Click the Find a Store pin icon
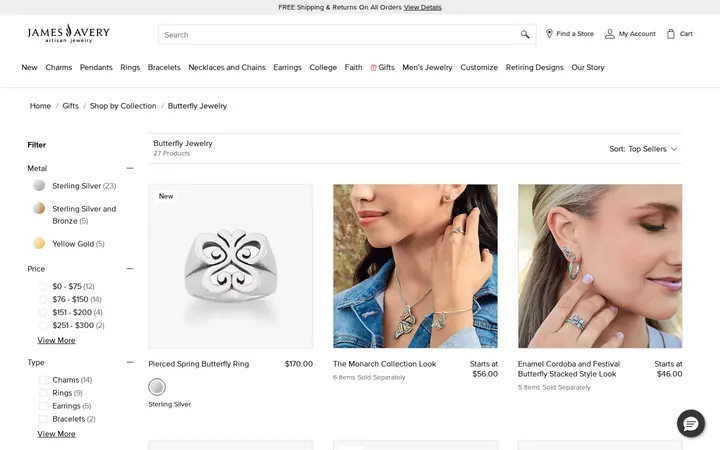The image size is (720, 450). (x=549, y=34)
